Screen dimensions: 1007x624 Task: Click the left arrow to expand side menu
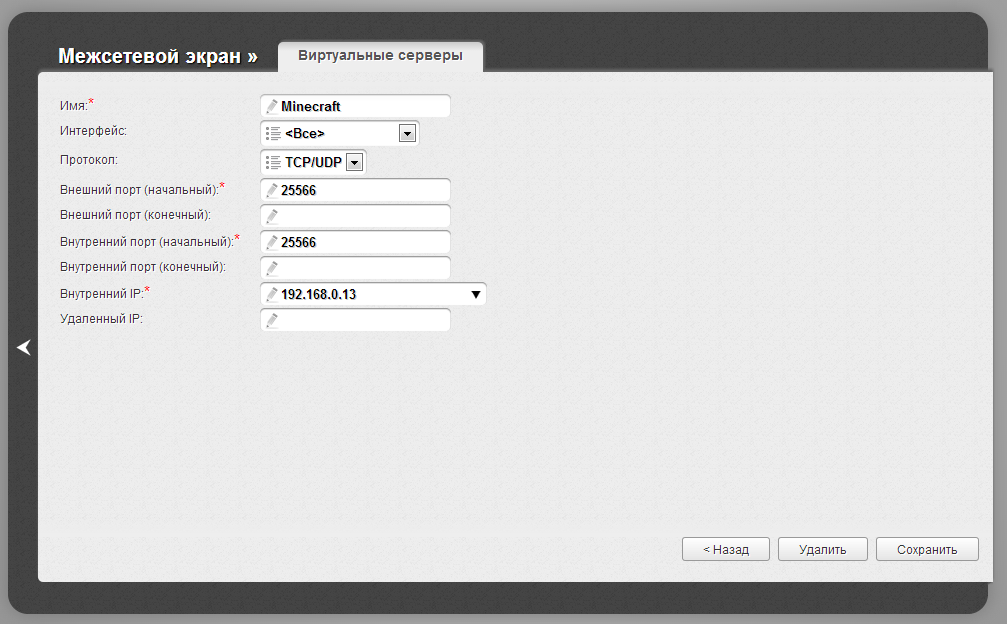(24, 347)
